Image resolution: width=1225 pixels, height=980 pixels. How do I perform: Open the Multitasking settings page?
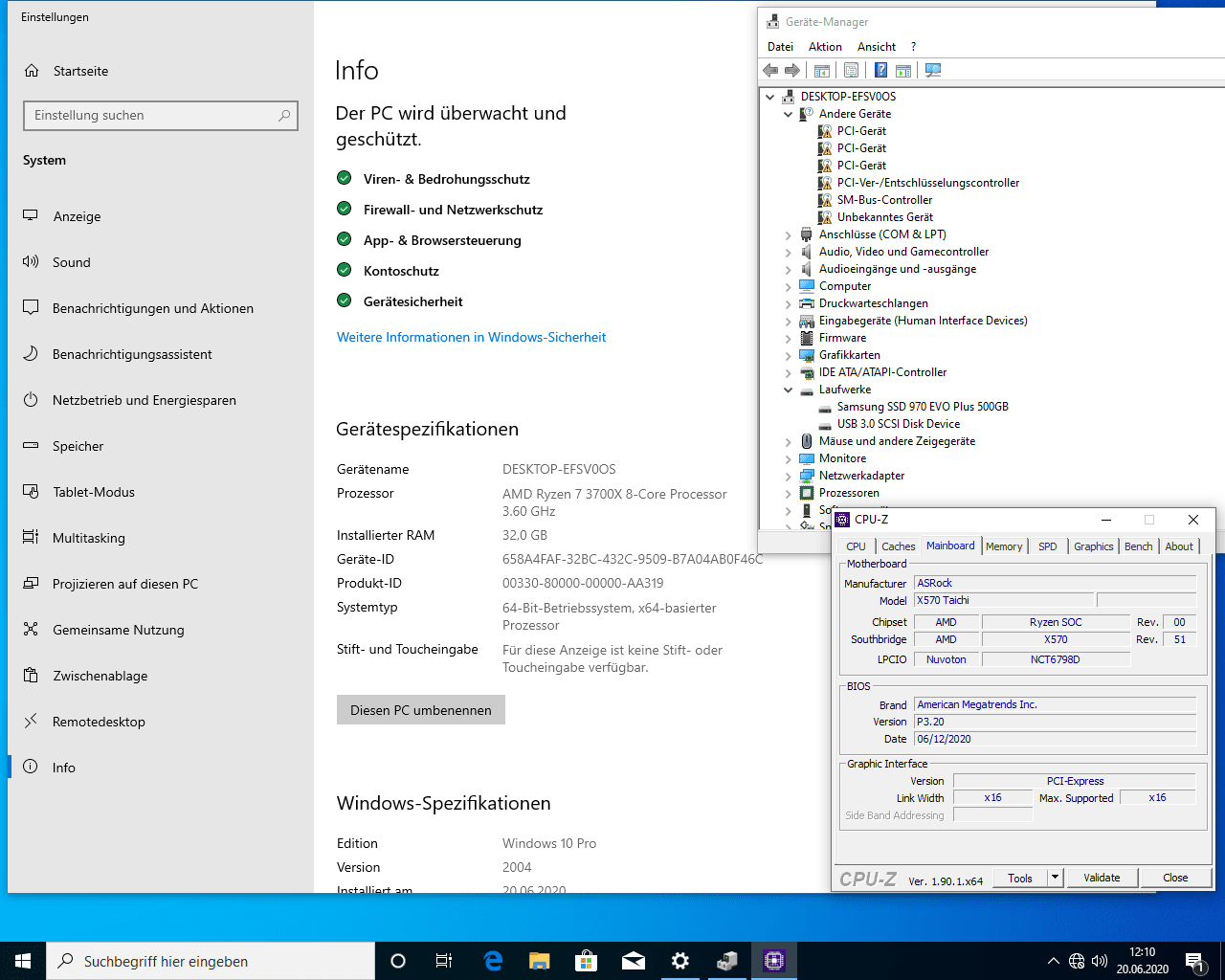161,538
